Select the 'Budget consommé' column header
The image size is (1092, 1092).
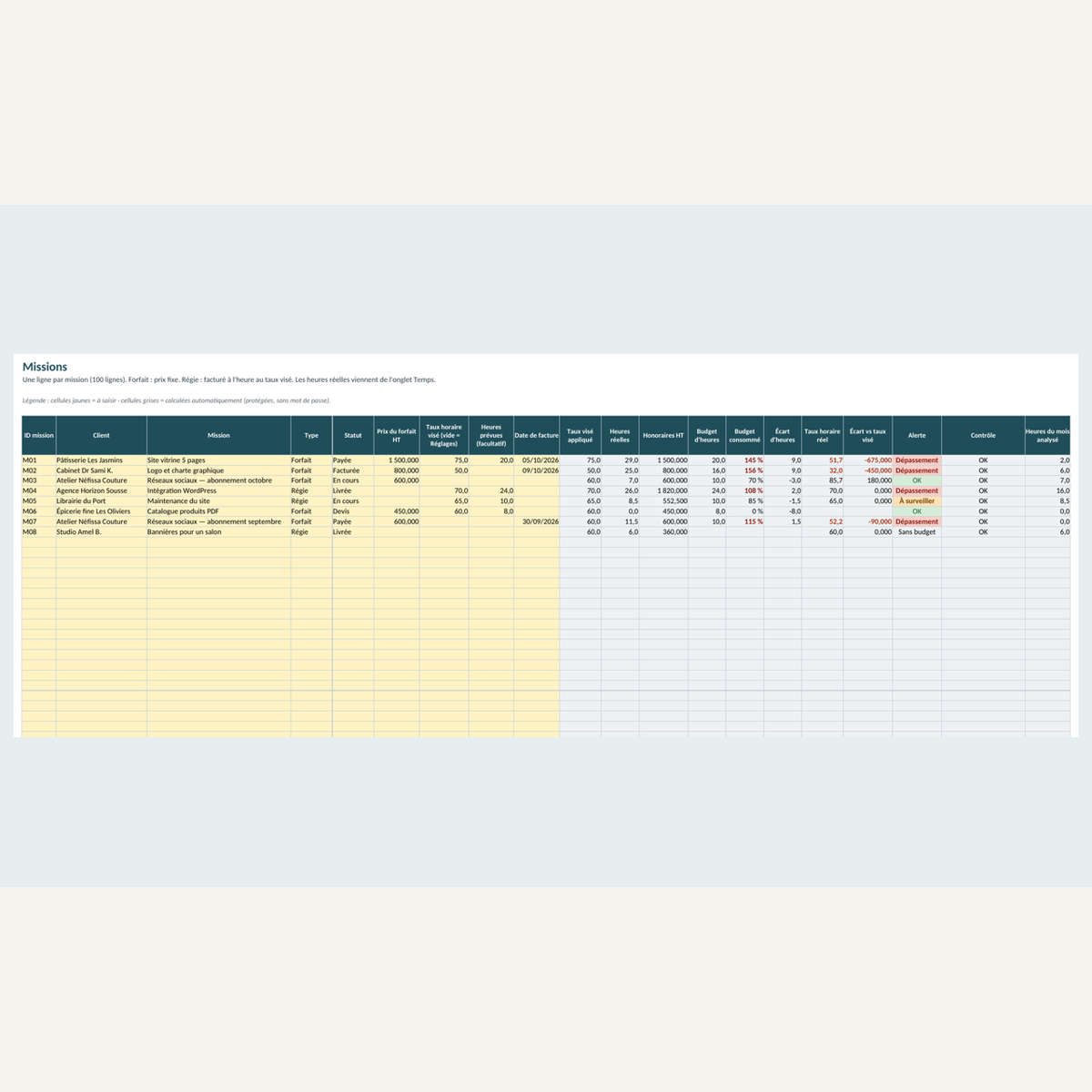click(x=744, y=435)
